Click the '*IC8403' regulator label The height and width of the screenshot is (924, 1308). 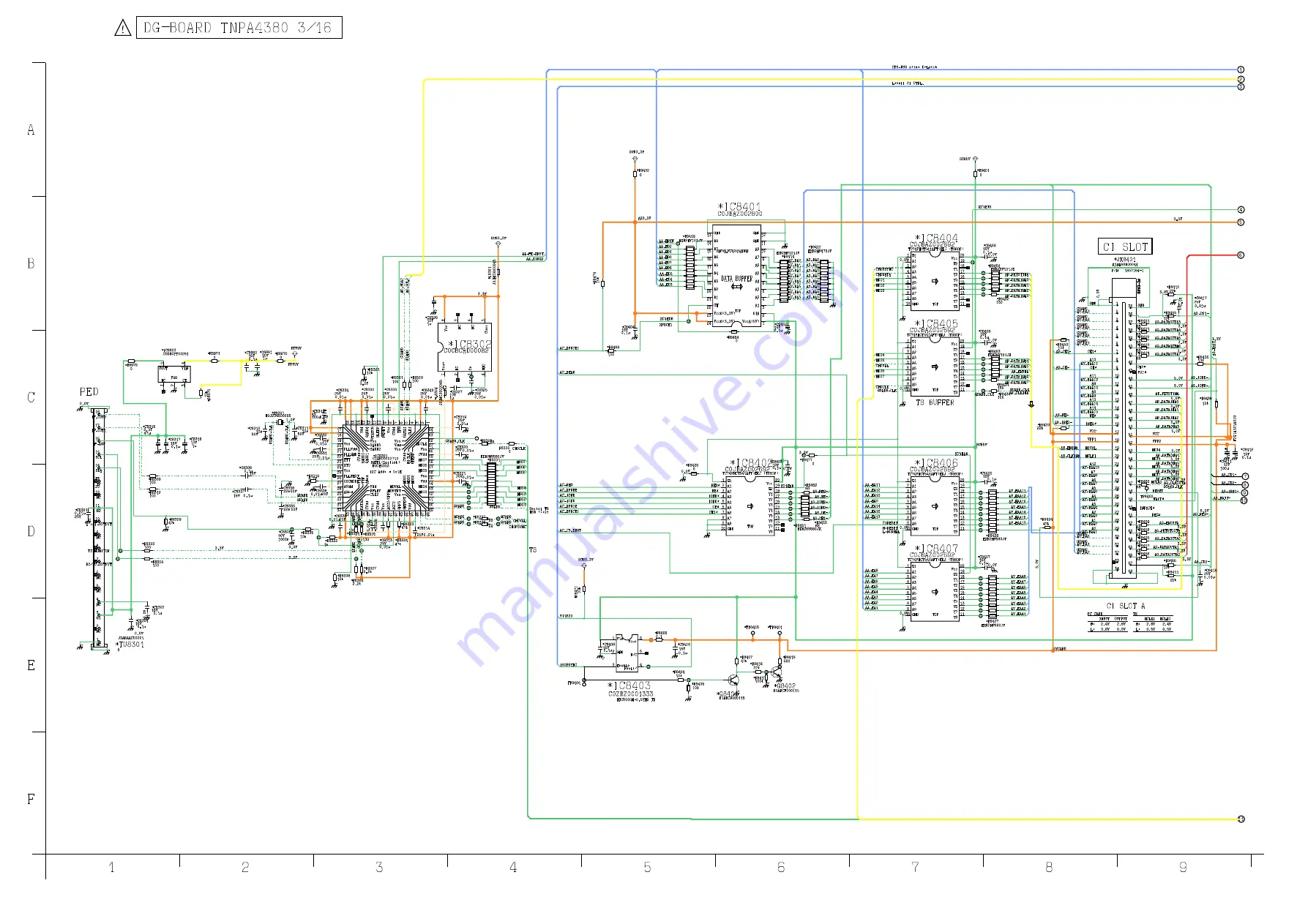(629, 686)
